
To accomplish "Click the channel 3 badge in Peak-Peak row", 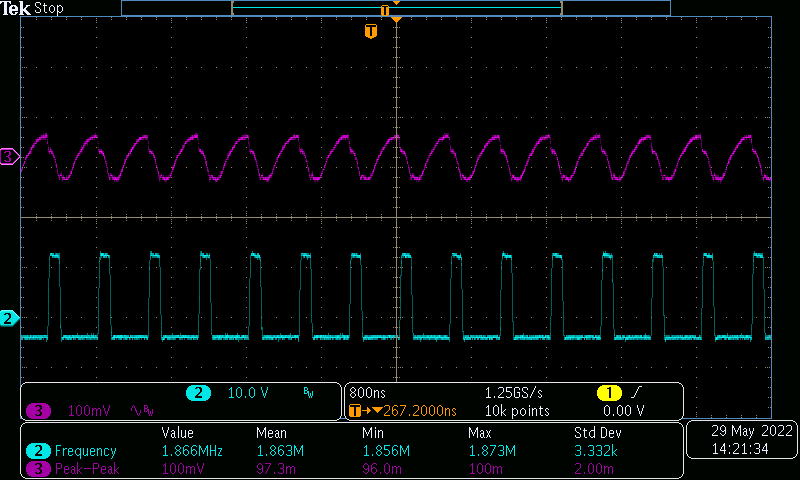I will click(38, 468).
